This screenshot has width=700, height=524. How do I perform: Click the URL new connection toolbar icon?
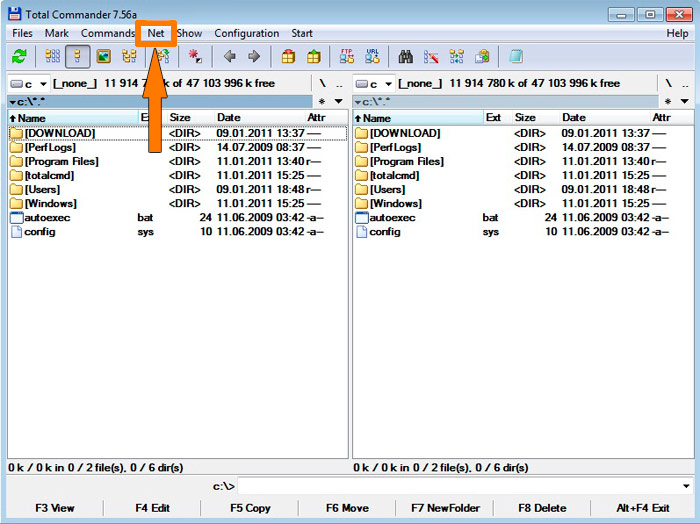372,57
